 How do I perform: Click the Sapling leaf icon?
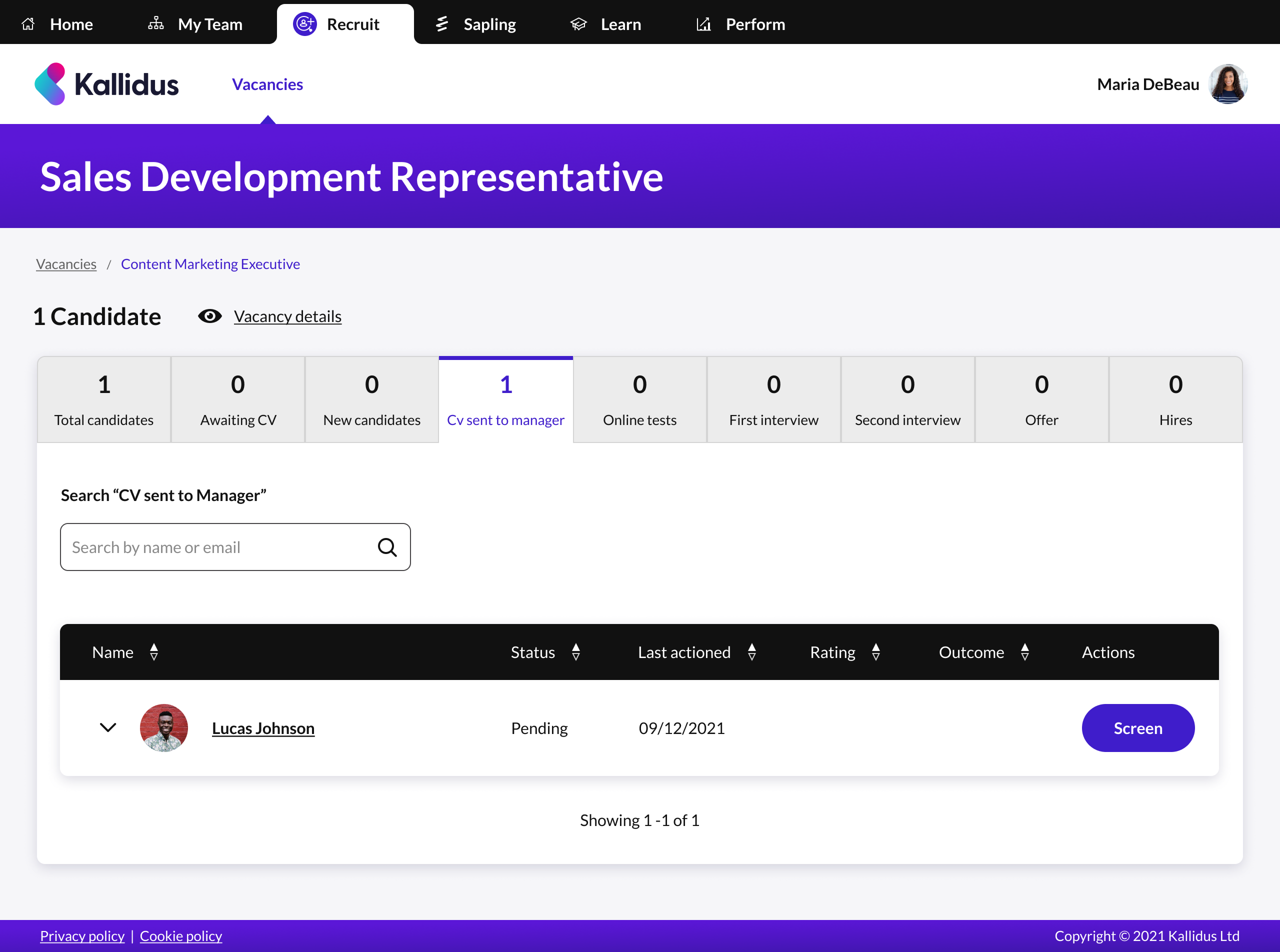[441, 23]
